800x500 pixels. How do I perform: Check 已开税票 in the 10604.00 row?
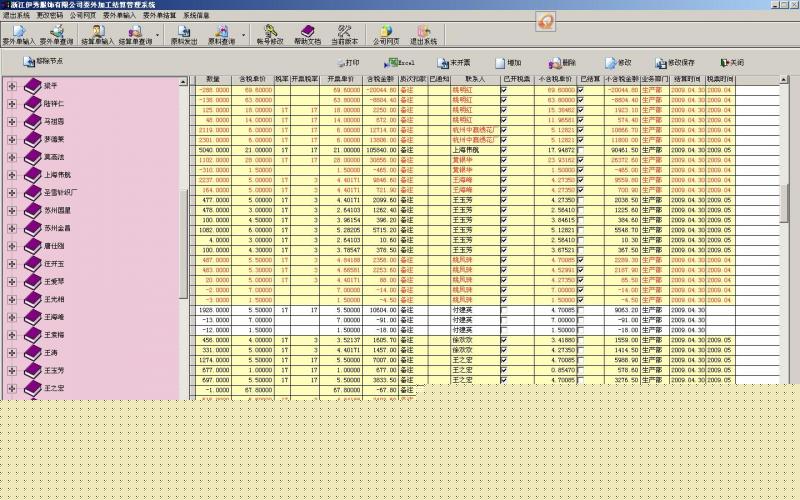coord(504,310)
